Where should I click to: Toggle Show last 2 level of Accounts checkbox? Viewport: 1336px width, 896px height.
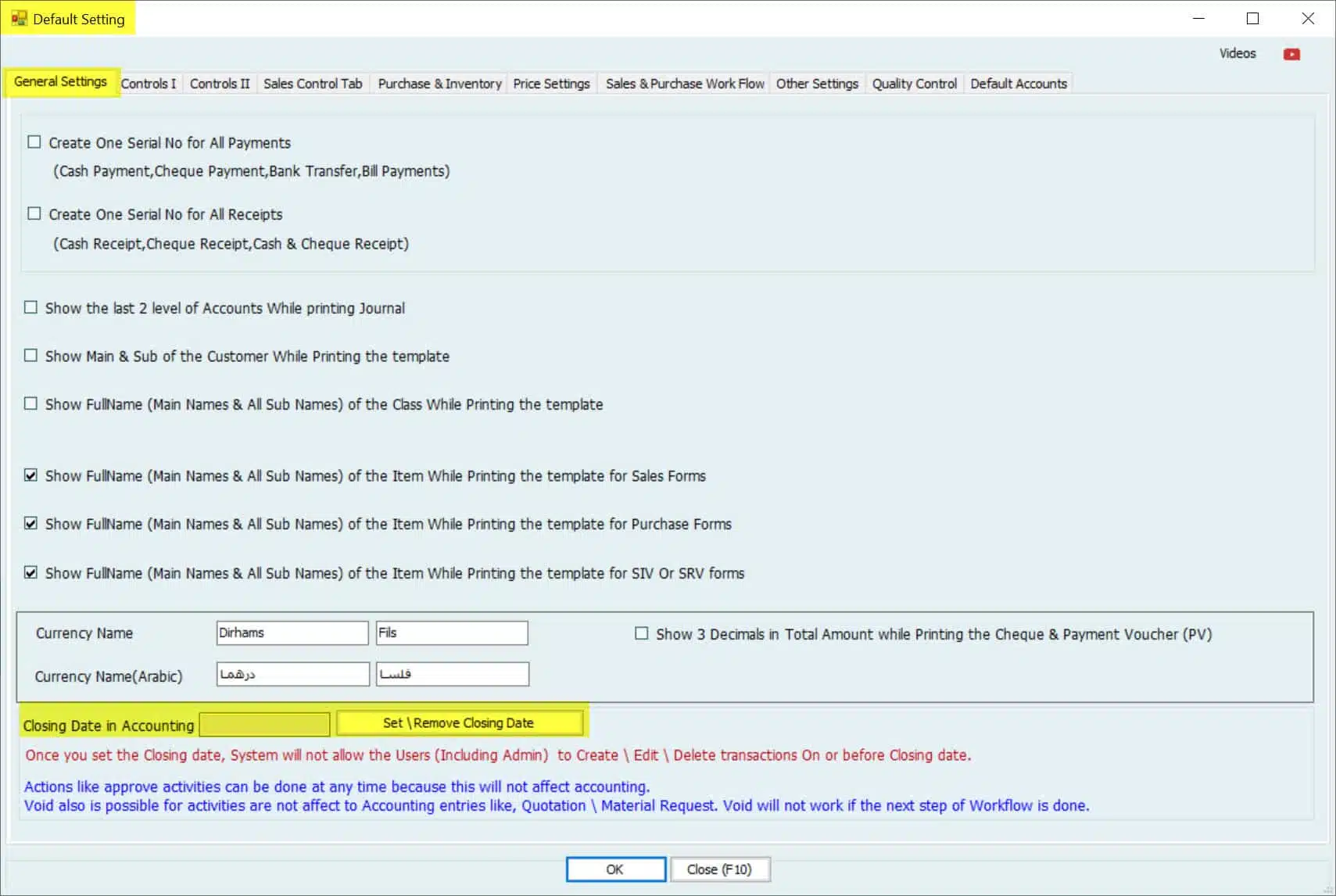coord(31,307)
